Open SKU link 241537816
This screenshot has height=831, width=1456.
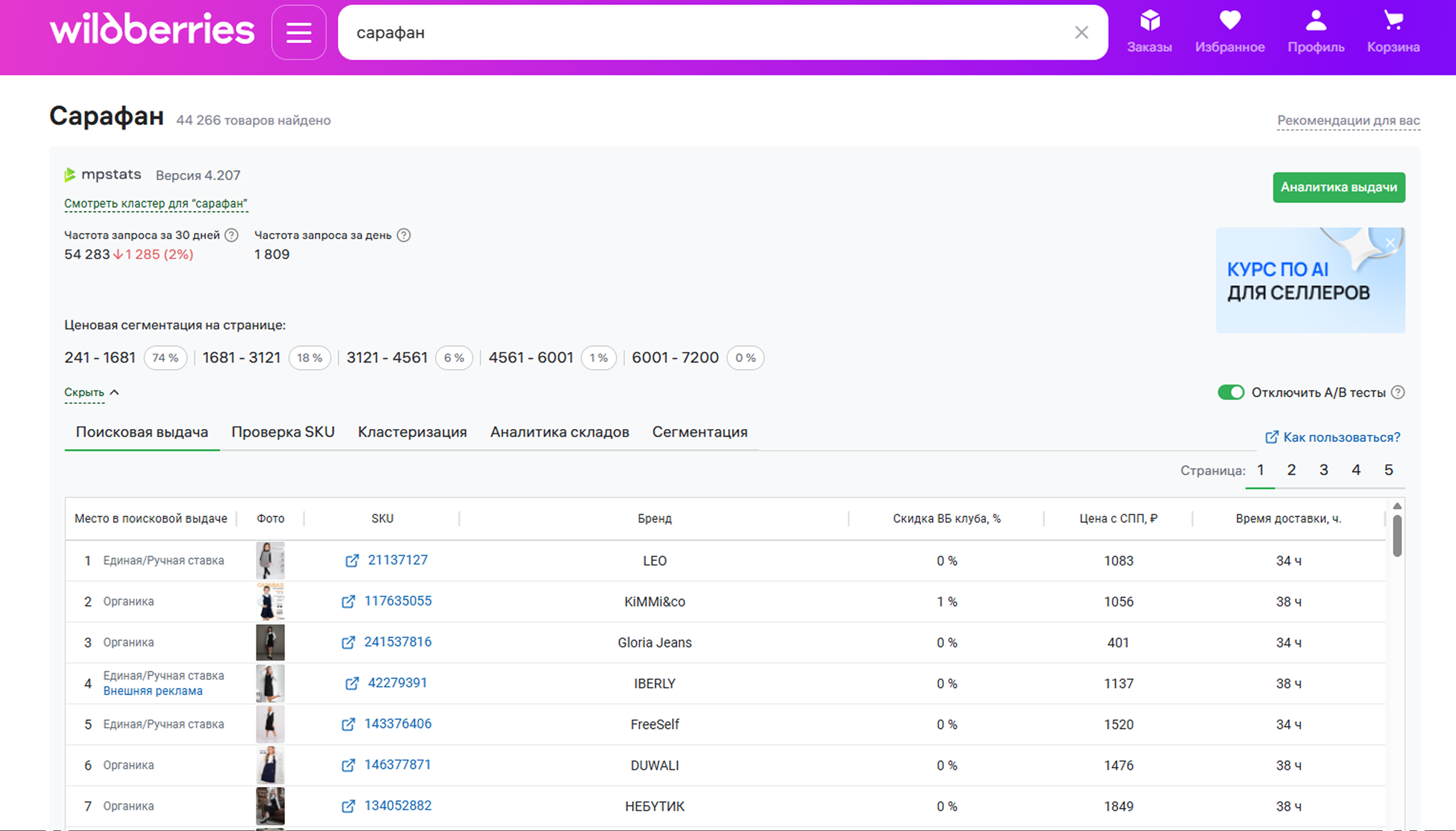coord(398,642)
